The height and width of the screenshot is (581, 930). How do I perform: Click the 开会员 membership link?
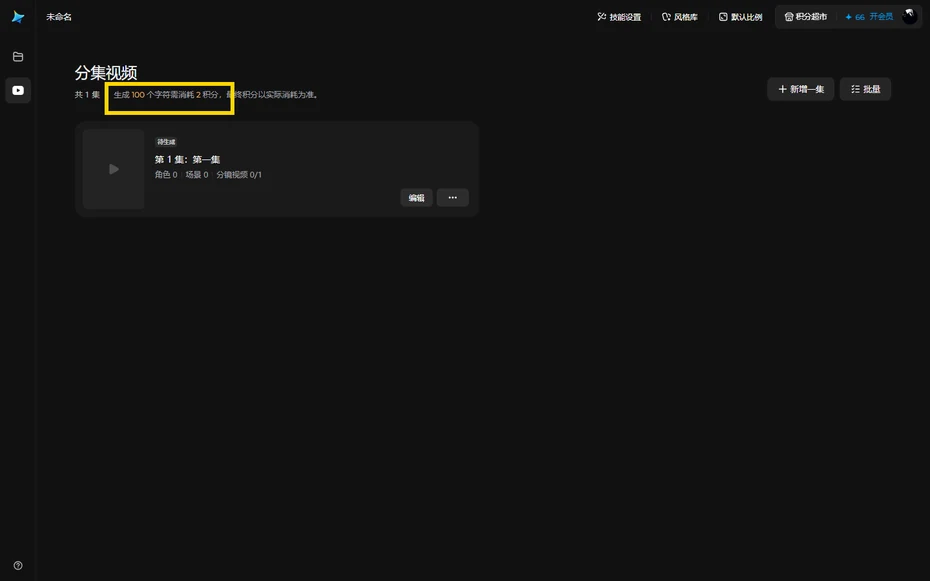click(x=881, y=17)
